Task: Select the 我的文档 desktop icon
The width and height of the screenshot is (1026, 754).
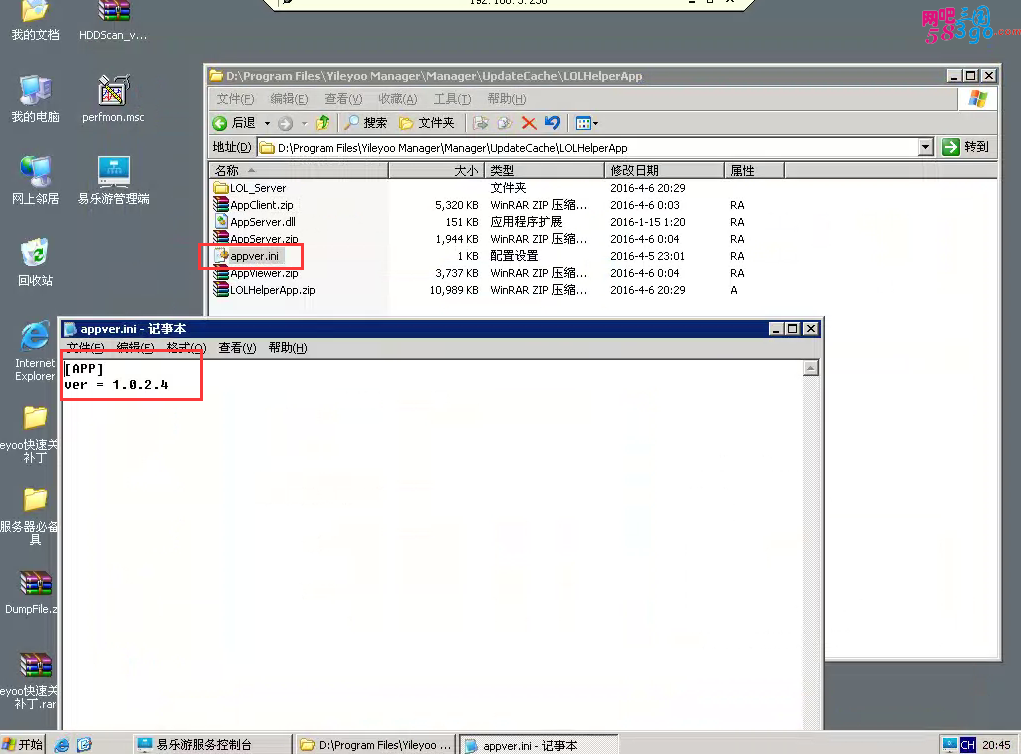Action: (35, 21)
